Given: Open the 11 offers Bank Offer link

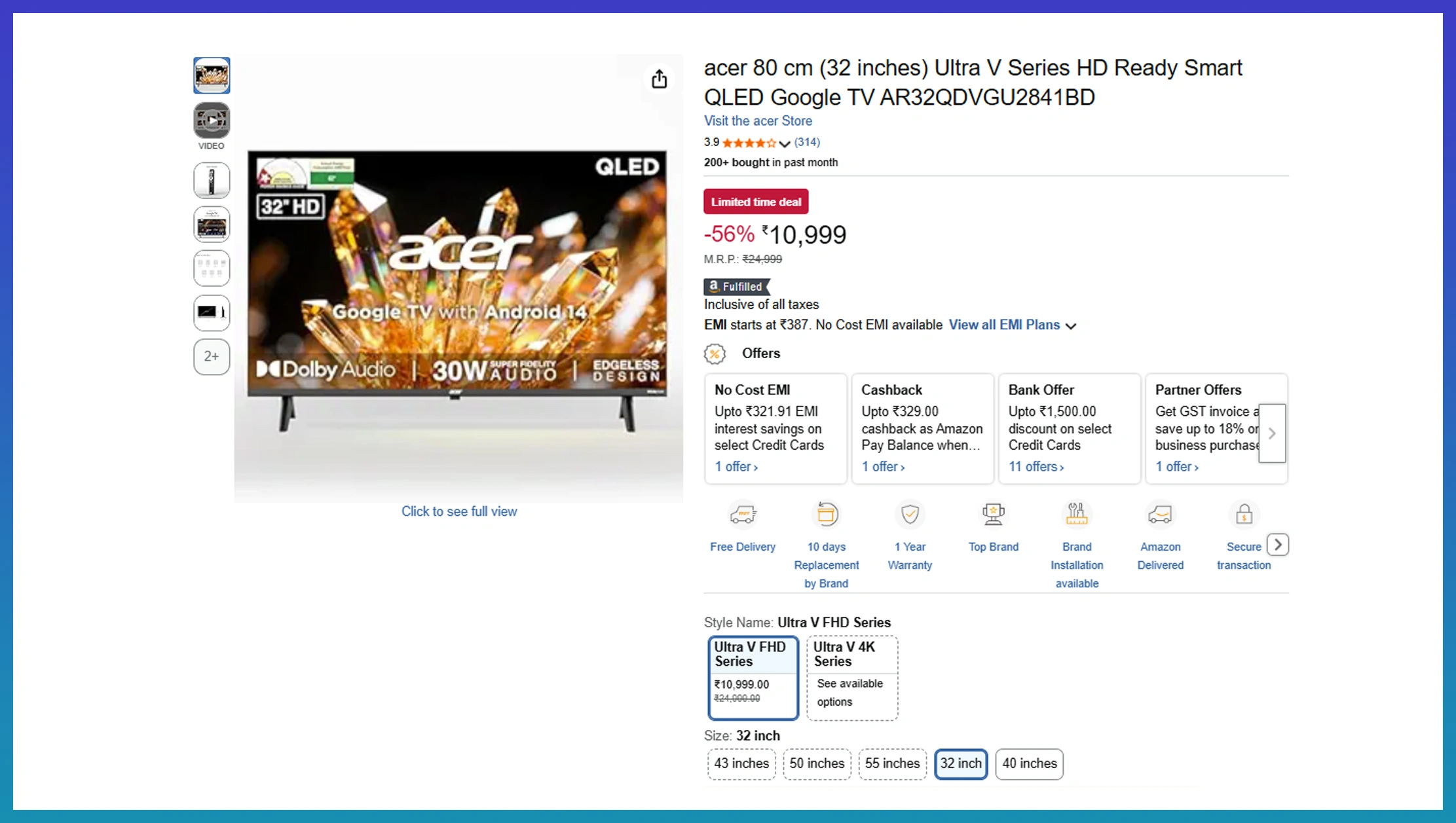Looking at the screenshot, I should coord(1036,467).
